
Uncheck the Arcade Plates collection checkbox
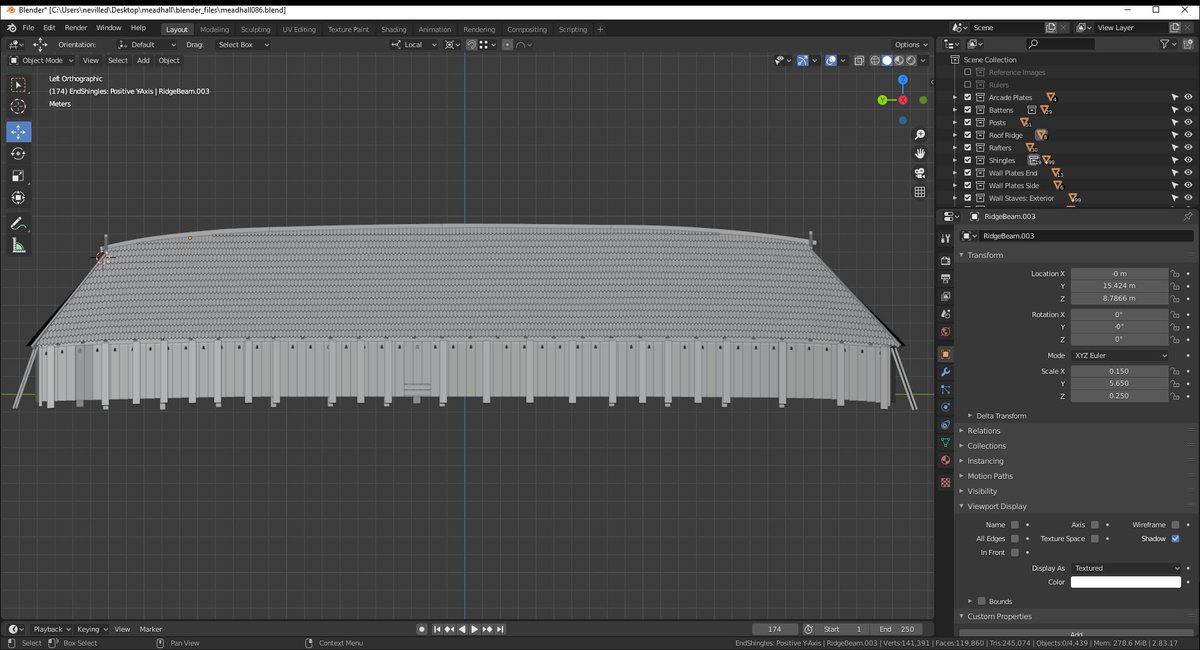(x=967, y=97)
